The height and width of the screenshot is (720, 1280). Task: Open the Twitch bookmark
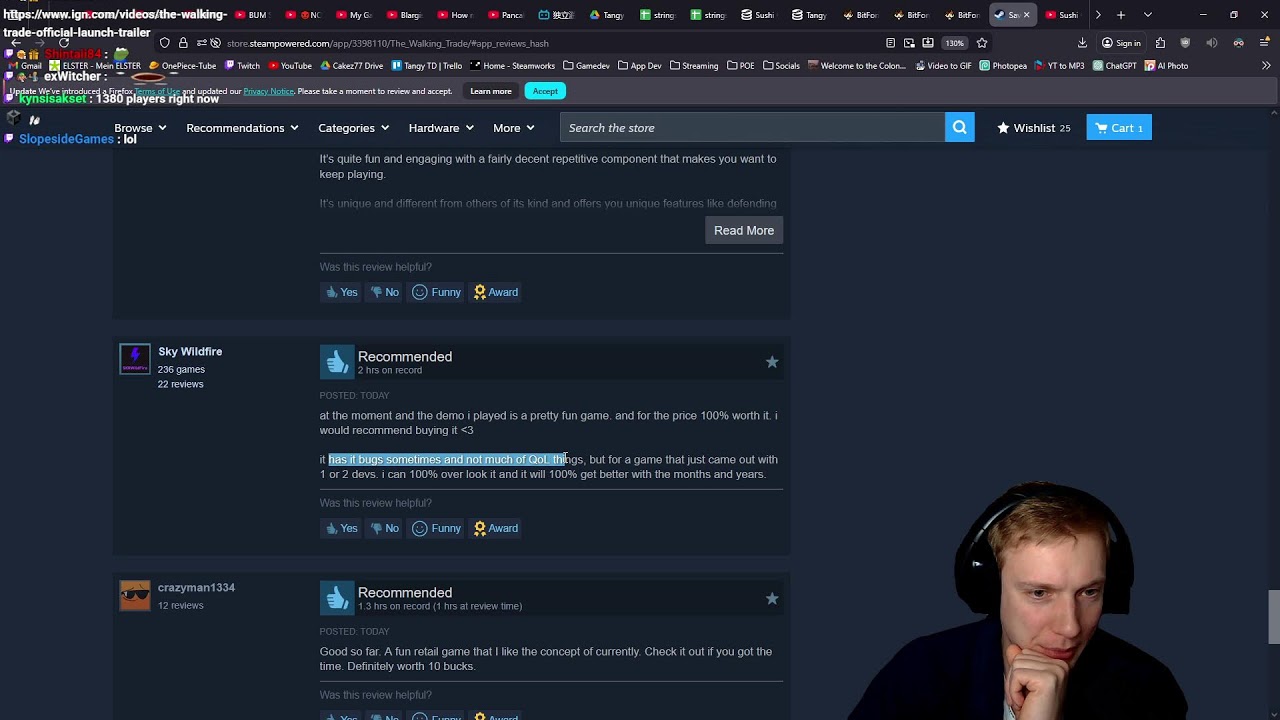pos(243,66)
